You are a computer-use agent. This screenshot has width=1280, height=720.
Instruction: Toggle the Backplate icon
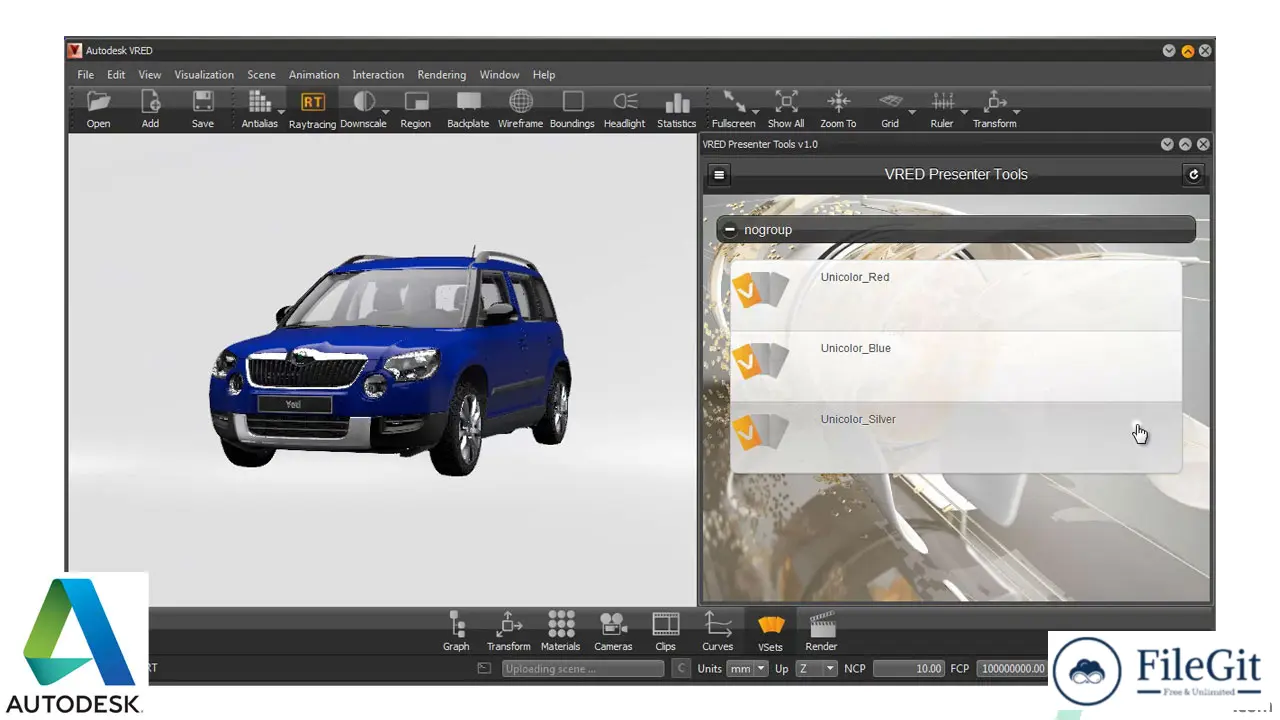coord(468,101)
